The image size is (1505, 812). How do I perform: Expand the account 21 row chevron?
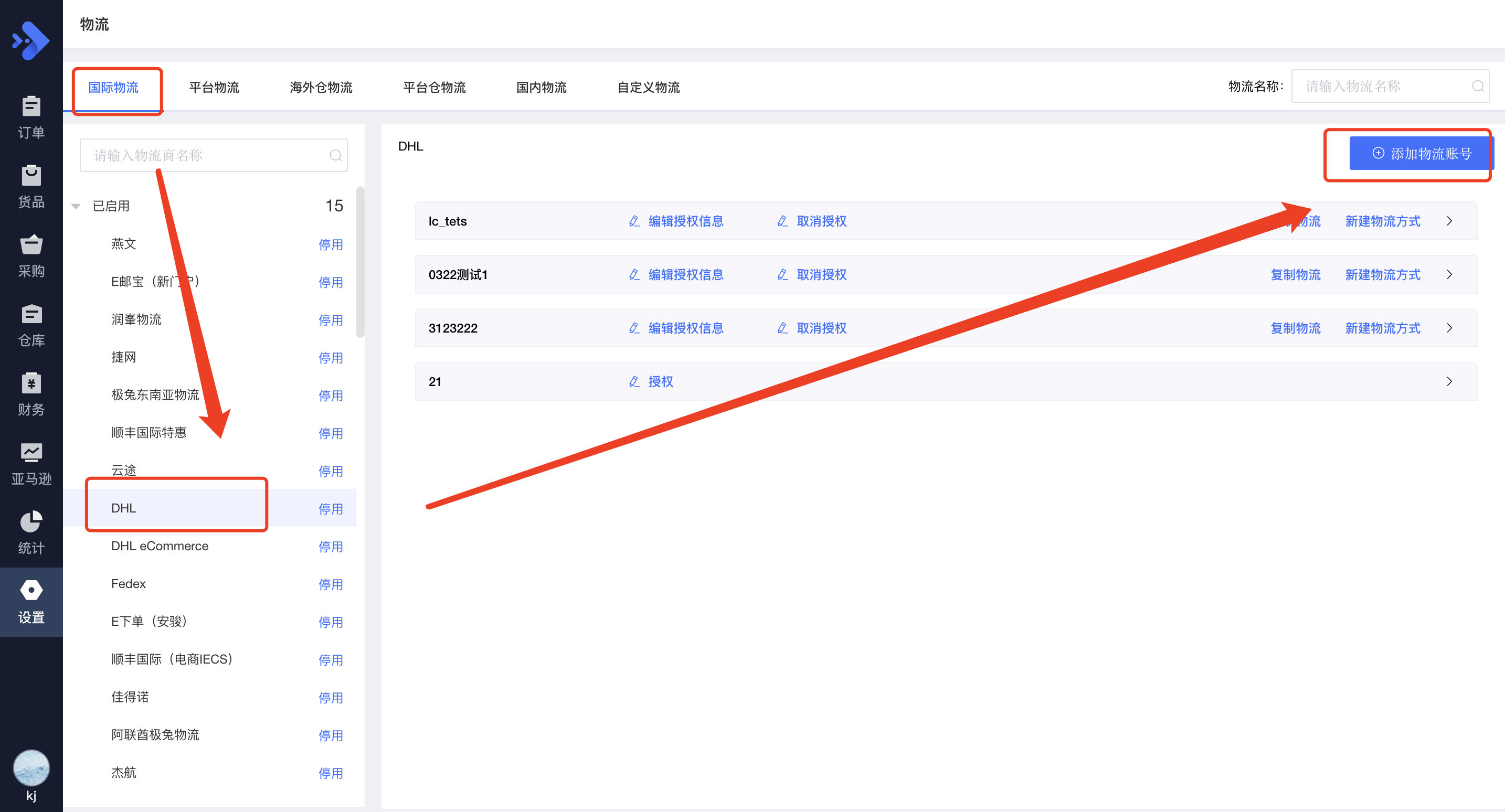pyautogui.click(x=1449, y=381)
